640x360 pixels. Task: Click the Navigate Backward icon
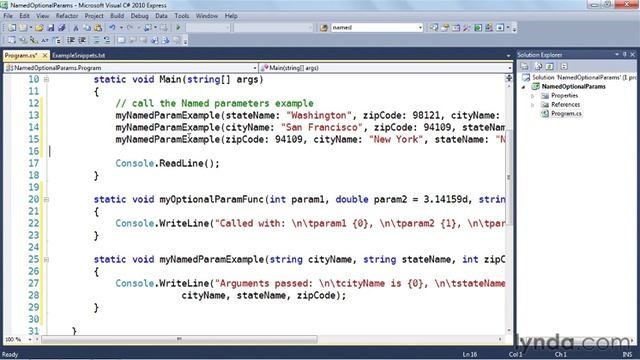[148, 28]
